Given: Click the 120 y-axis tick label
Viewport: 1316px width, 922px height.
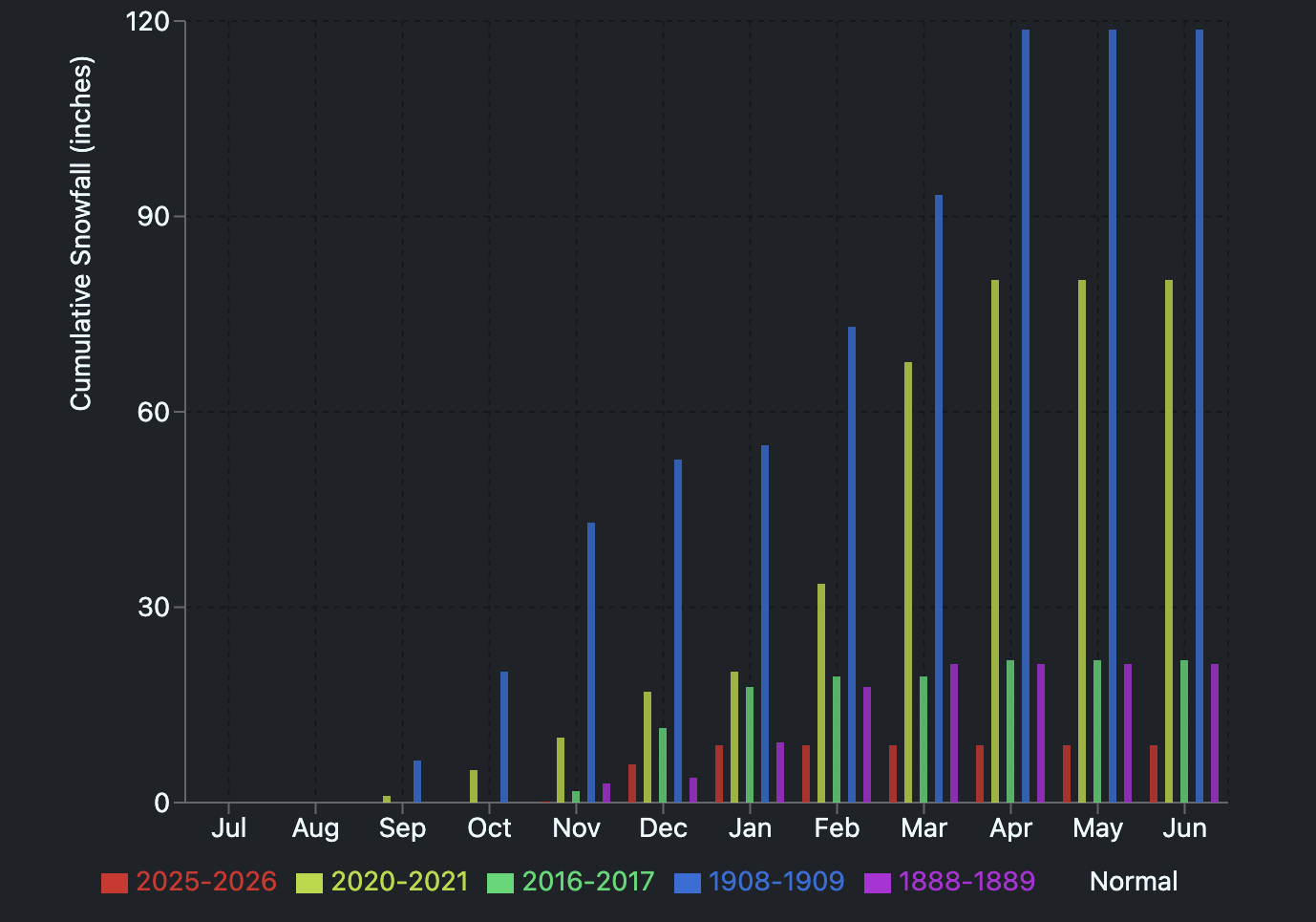Looking at the screenshot, I should pyautogui.click(x=148, y=21).
